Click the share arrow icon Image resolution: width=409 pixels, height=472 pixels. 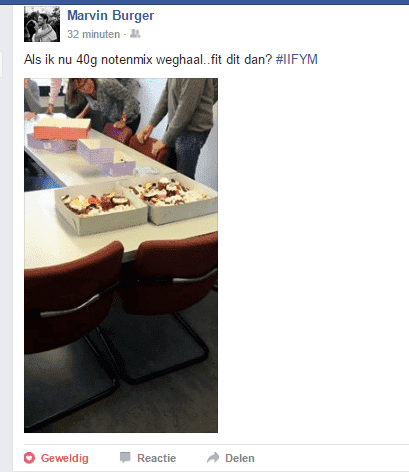pos(213,458)
